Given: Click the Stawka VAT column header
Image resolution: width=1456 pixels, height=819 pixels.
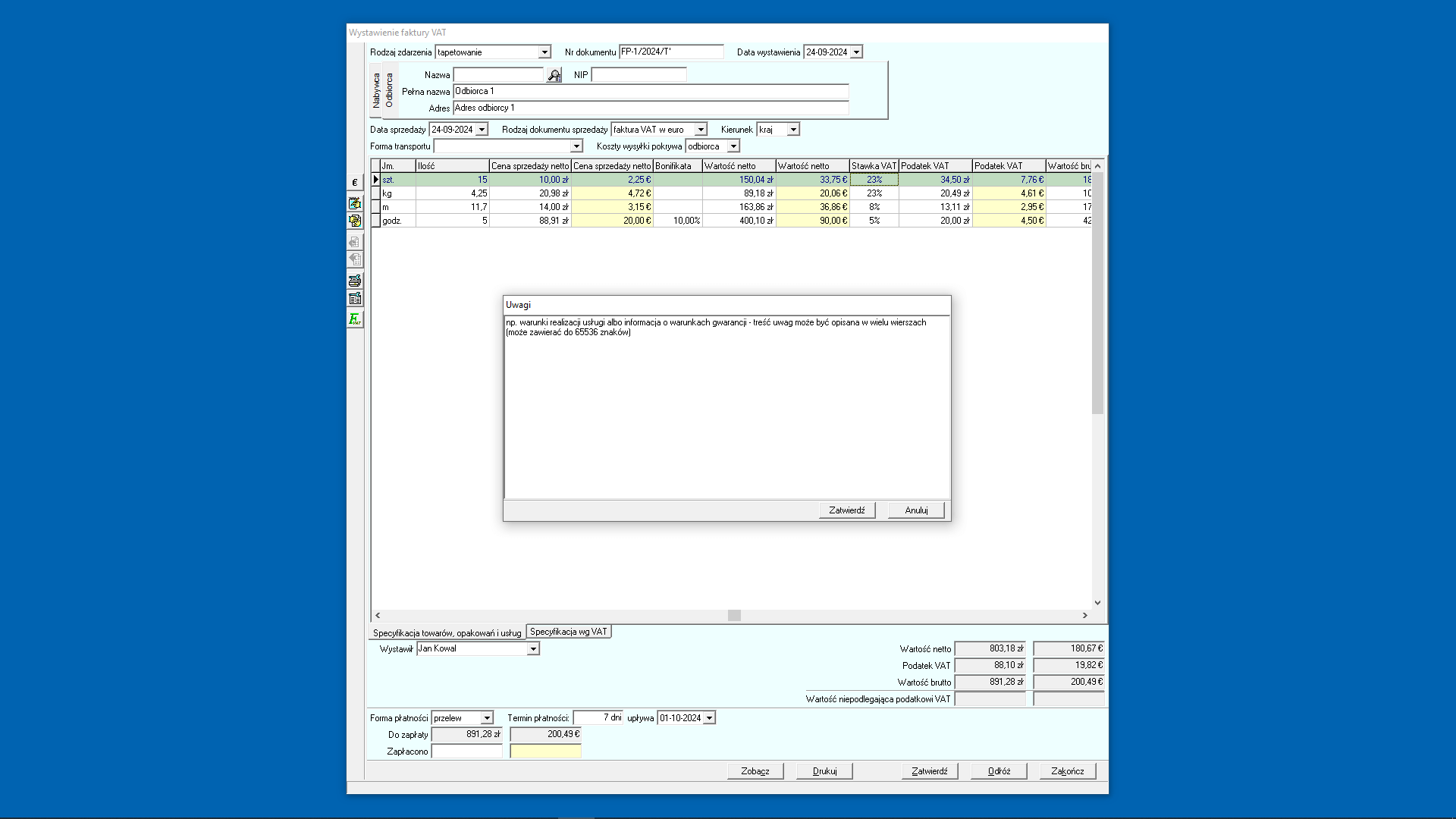Looking at the screenshot, I should pos(874,166).
